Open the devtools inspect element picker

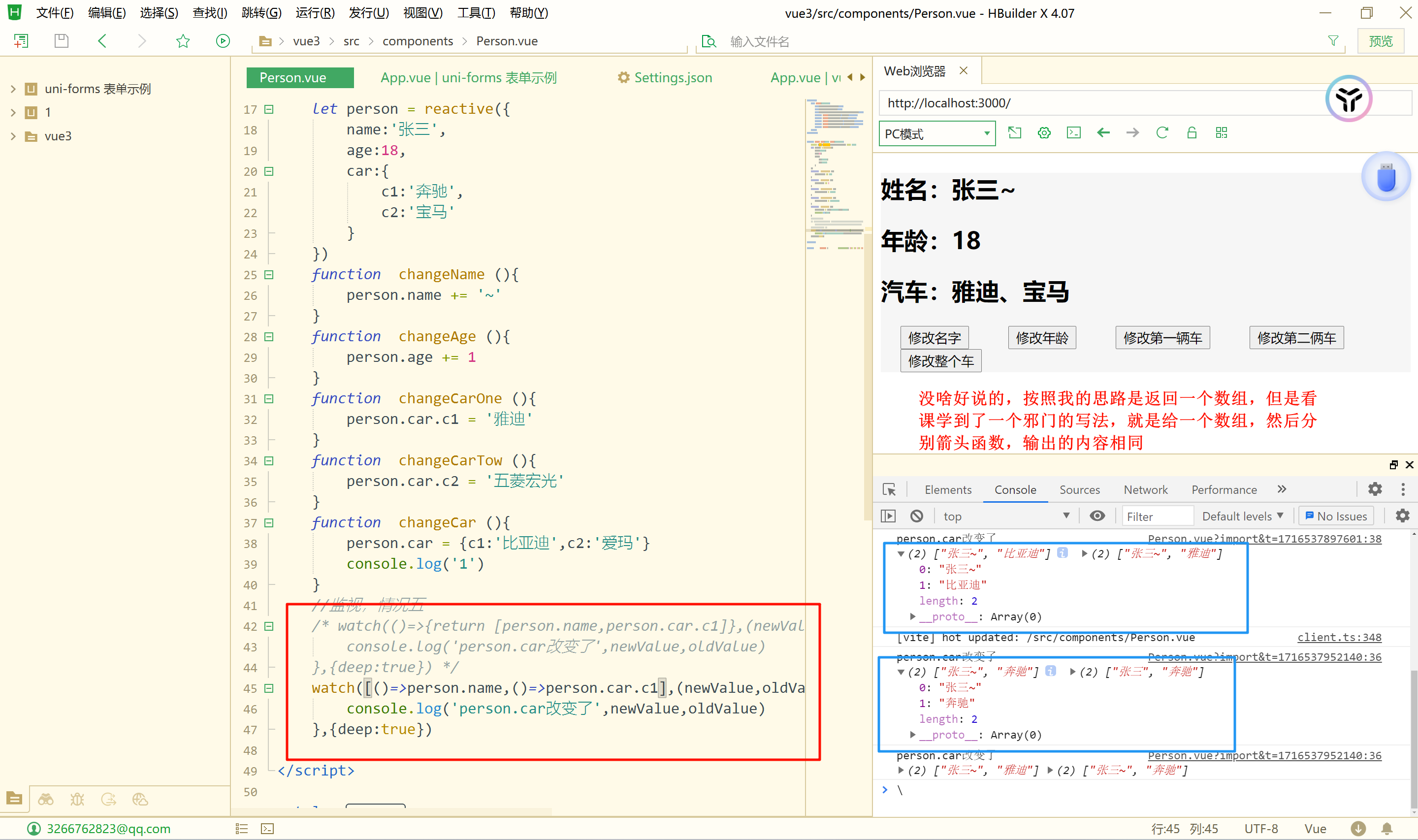point(889,489)
